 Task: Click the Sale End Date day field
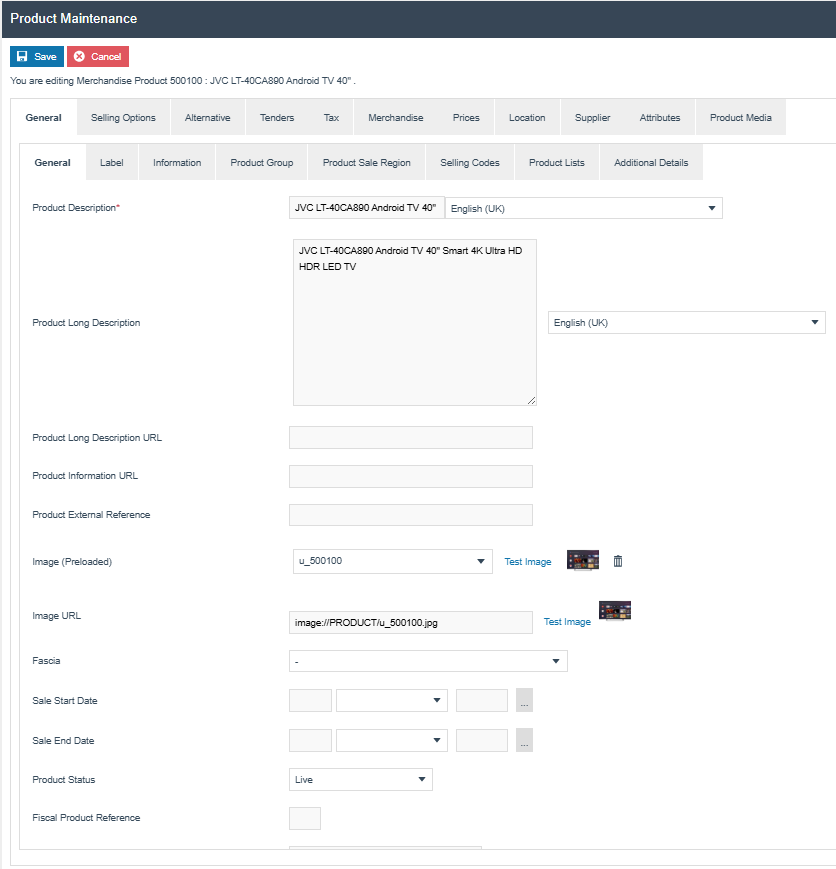pyautogui.click(x=310, y=740)
